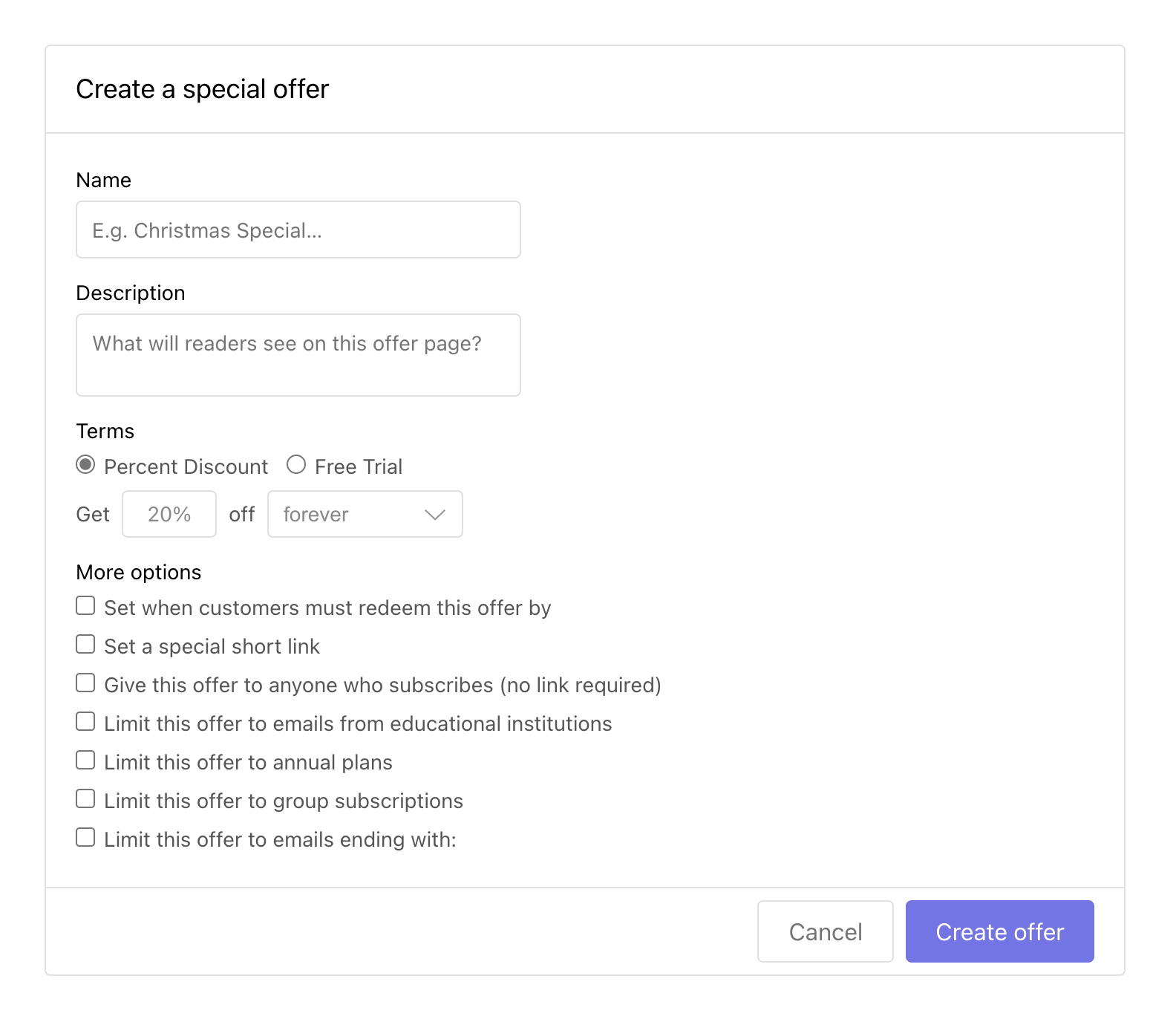This screenshot has width=1176, height=1022.
Task: Click the "Get" label beside the discount field
Action: tap(92, 514)
